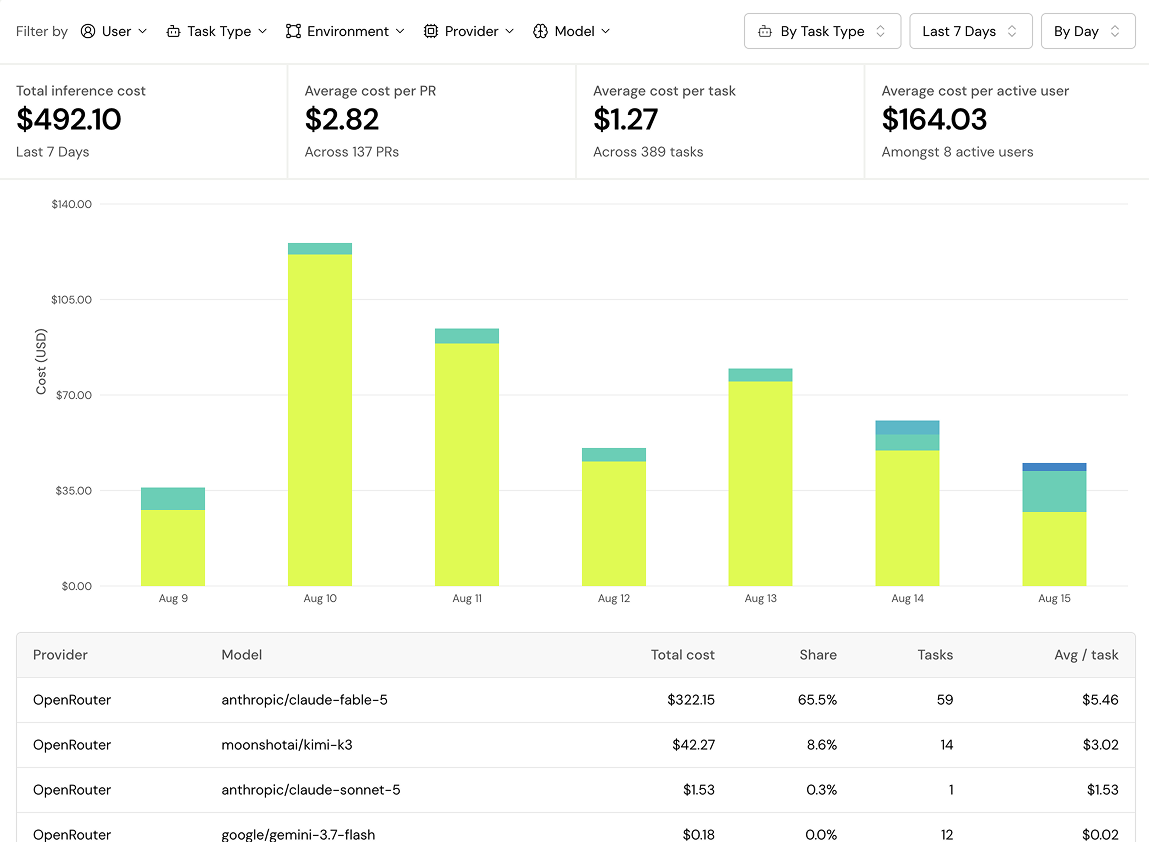Viewport: 1155px width, 842px height.
Task: Expand the Model filter chevron
Action: pos(605,31)
